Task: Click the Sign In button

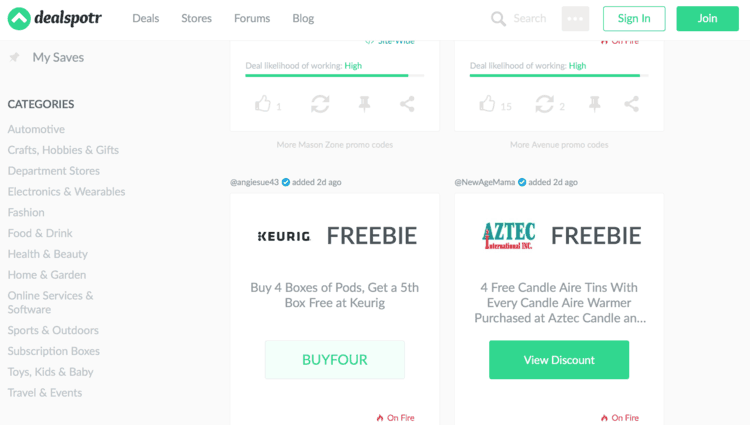Action: (634, 19)
